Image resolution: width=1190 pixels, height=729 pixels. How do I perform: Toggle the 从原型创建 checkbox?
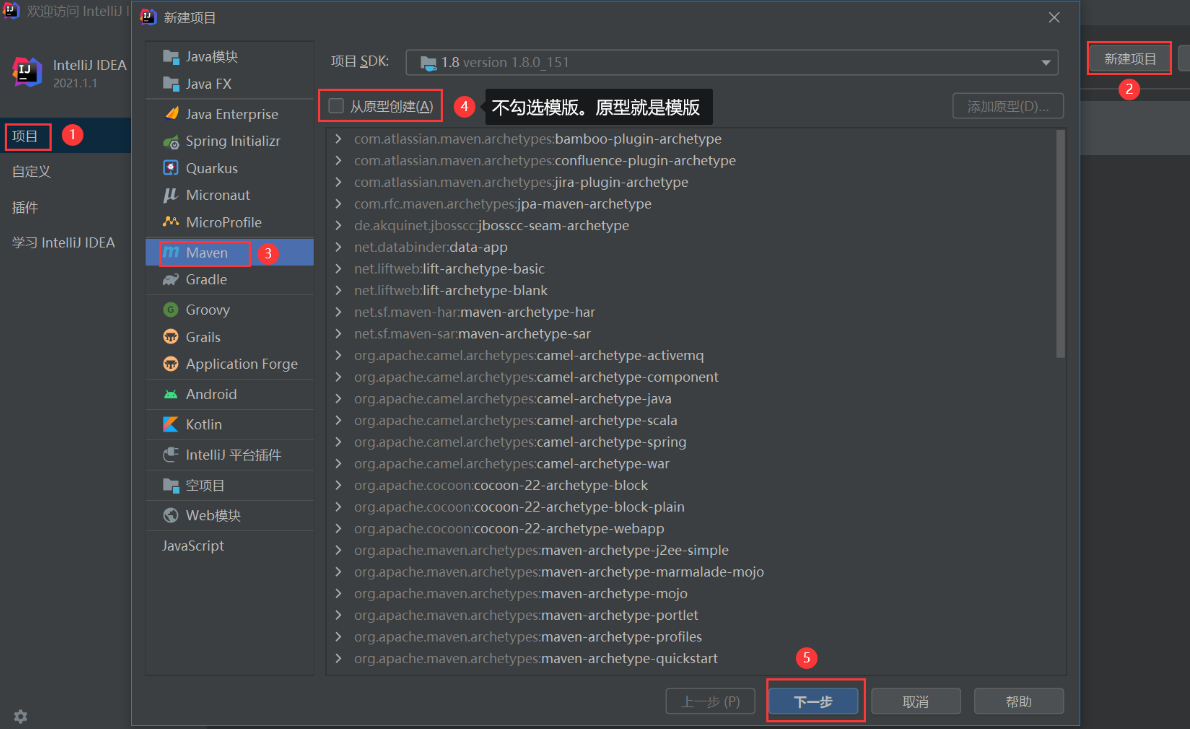pyautogui.click(x=336, y=106)
